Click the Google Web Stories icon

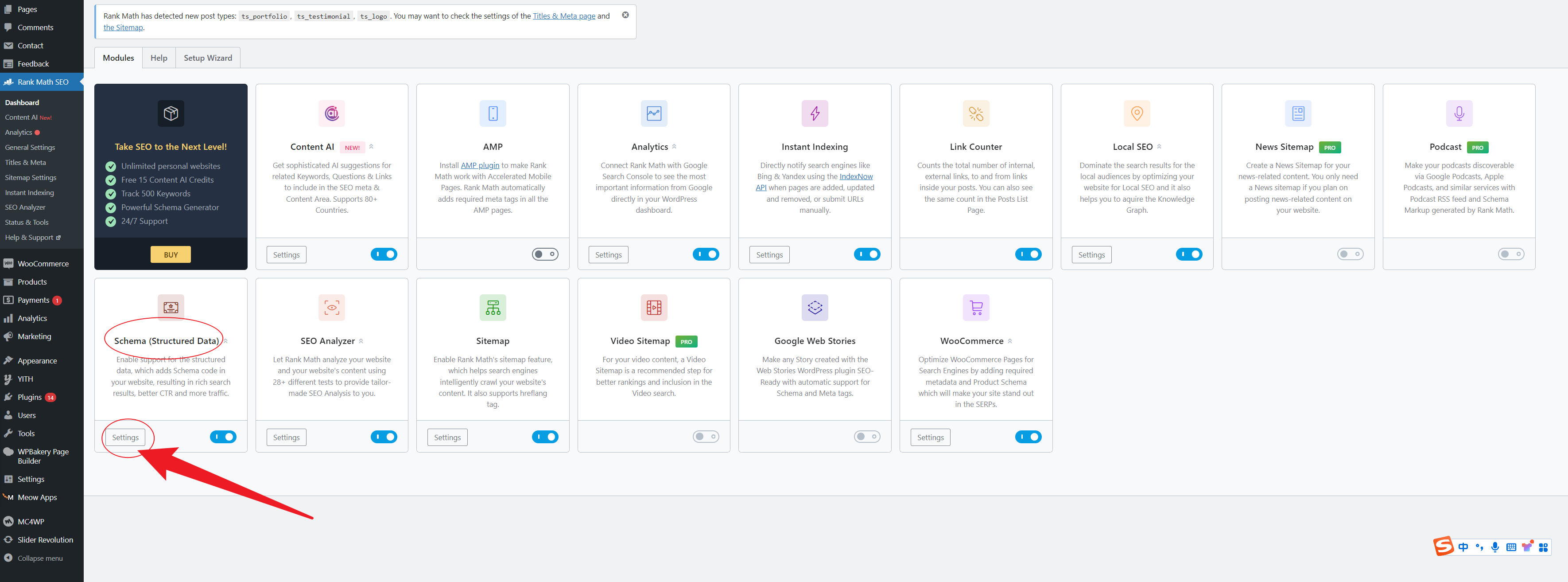click(x=815, y=308)
